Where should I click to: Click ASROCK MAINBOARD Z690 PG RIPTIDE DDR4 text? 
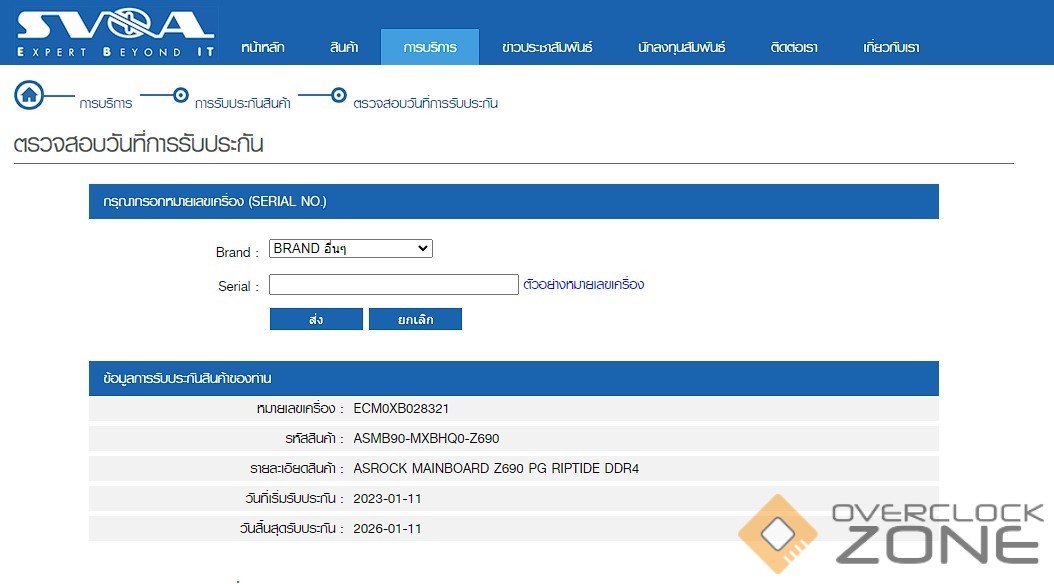[496, 468]
